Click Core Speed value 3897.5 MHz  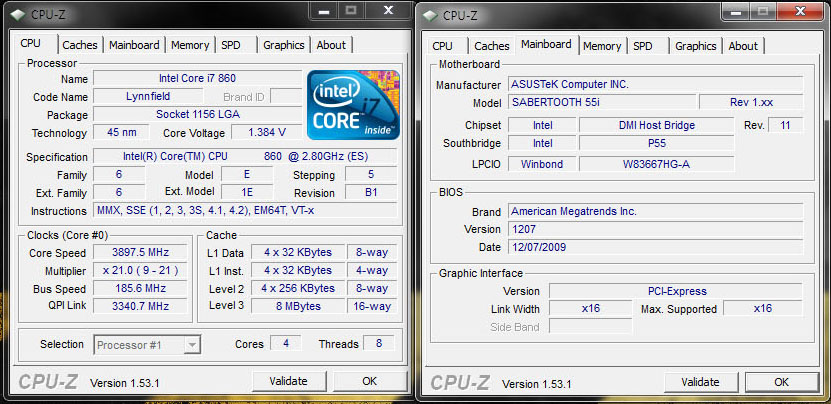click(140, 252)
